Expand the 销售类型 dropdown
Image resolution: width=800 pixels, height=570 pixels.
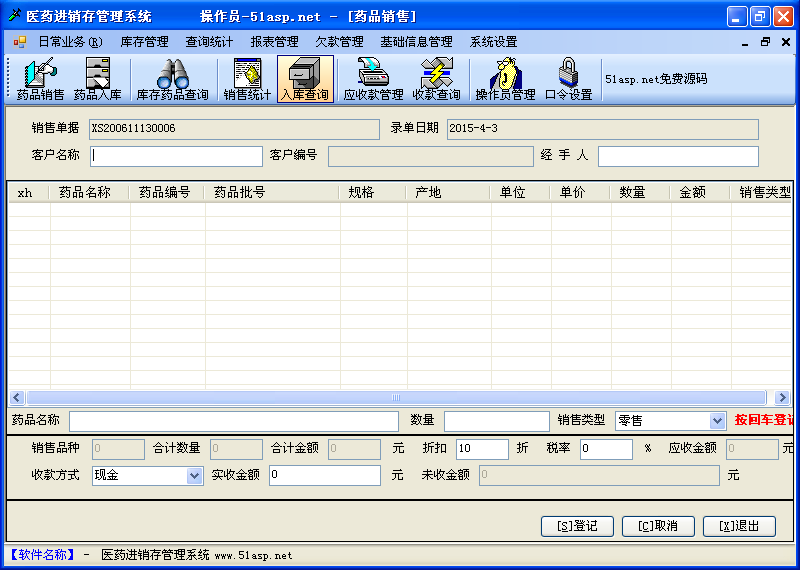pyautogui.click(x=717, y=421)
